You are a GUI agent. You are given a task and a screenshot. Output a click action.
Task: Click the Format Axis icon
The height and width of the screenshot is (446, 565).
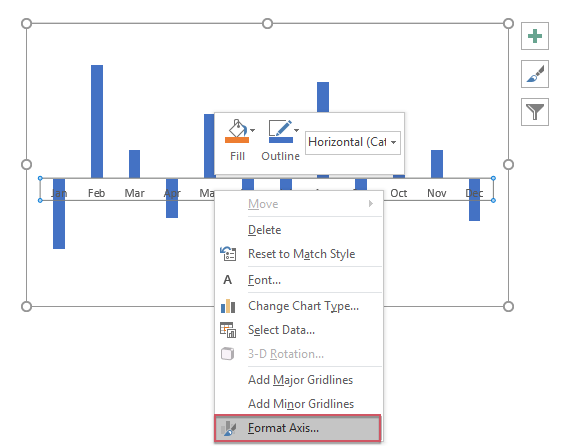tap(229, 428)
